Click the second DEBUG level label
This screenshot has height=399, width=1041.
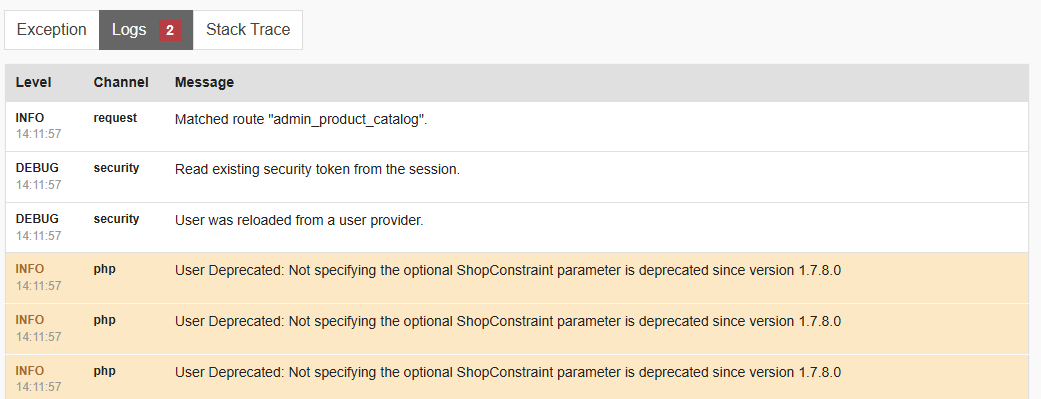(37, 219)
